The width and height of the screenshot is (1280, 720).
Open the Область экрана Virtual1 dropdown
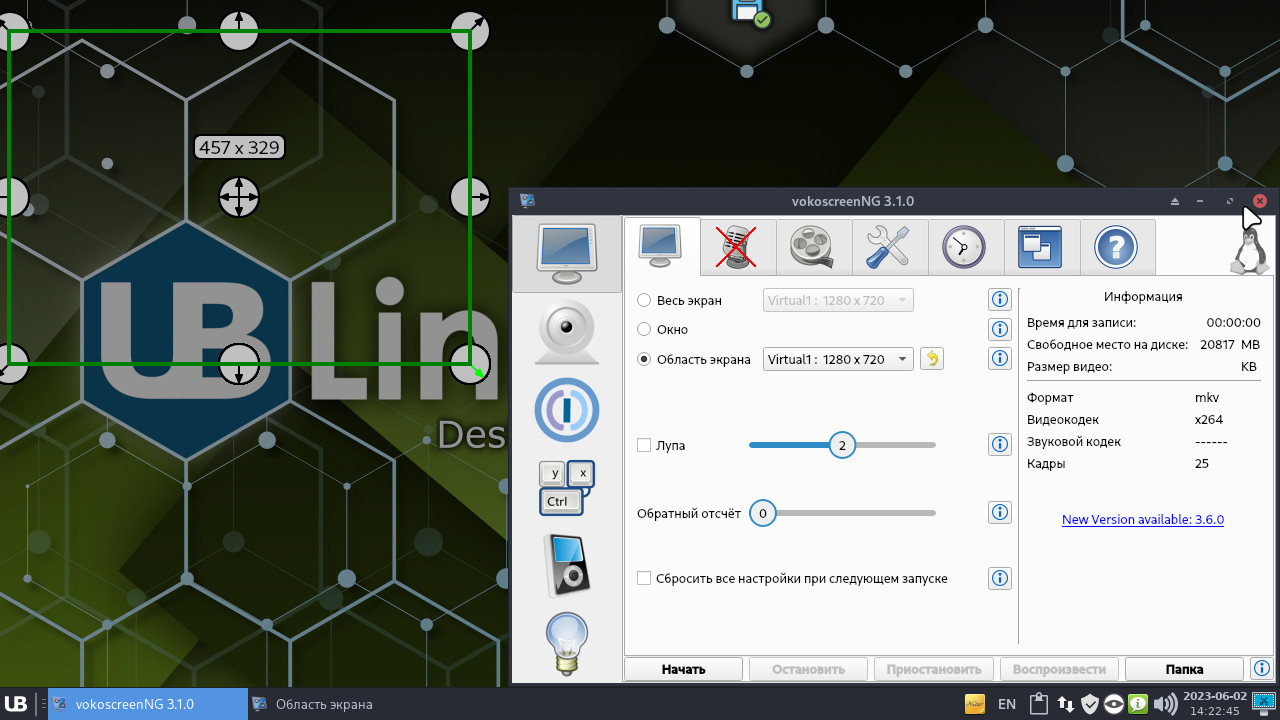[x=838, y=359]
